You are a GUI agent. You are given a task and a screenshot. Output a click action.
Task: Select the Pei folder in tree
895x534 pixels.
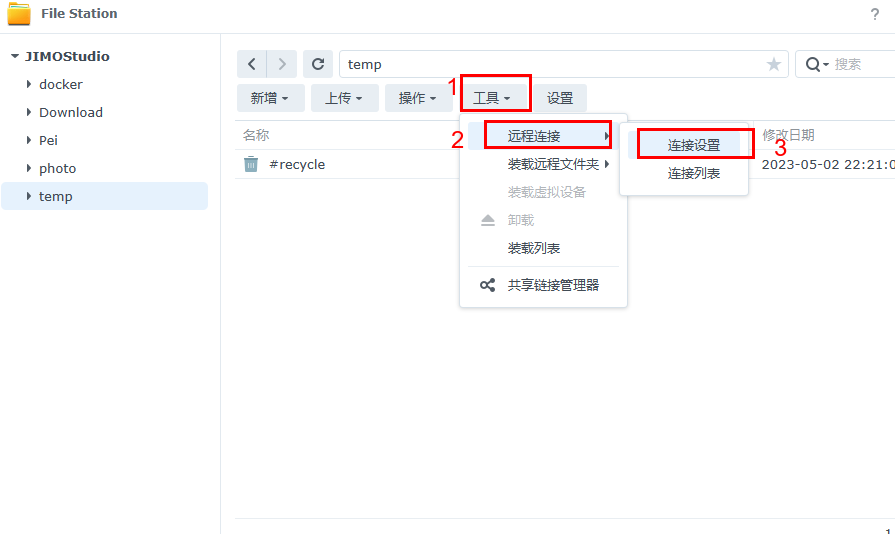coord(49,140)
